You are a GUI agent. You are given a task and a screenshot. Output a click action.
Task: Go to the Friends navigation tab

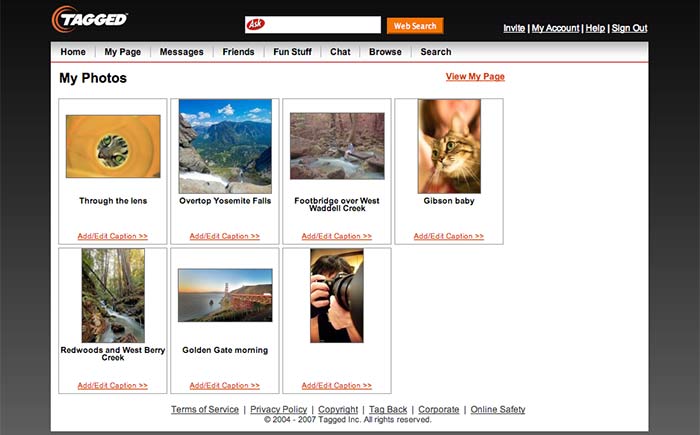[238, 52]
